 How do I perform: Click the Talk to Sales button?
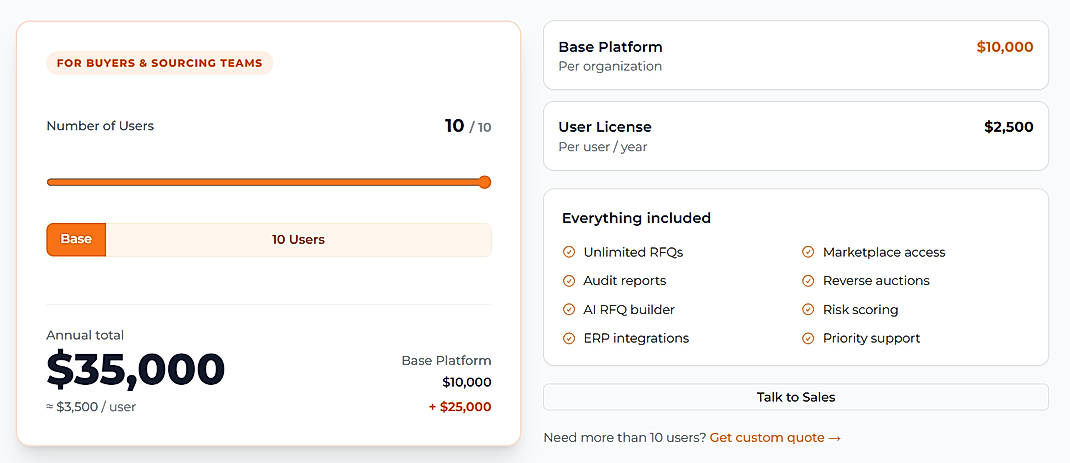pyautogui.click(x=796, y=397)
